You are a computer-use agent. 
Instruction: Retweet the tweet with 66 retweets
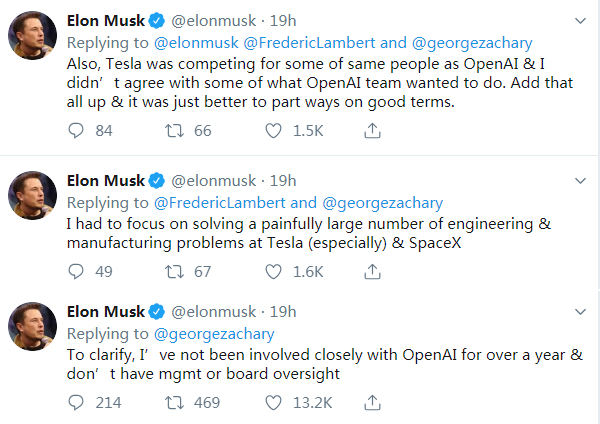174,130
